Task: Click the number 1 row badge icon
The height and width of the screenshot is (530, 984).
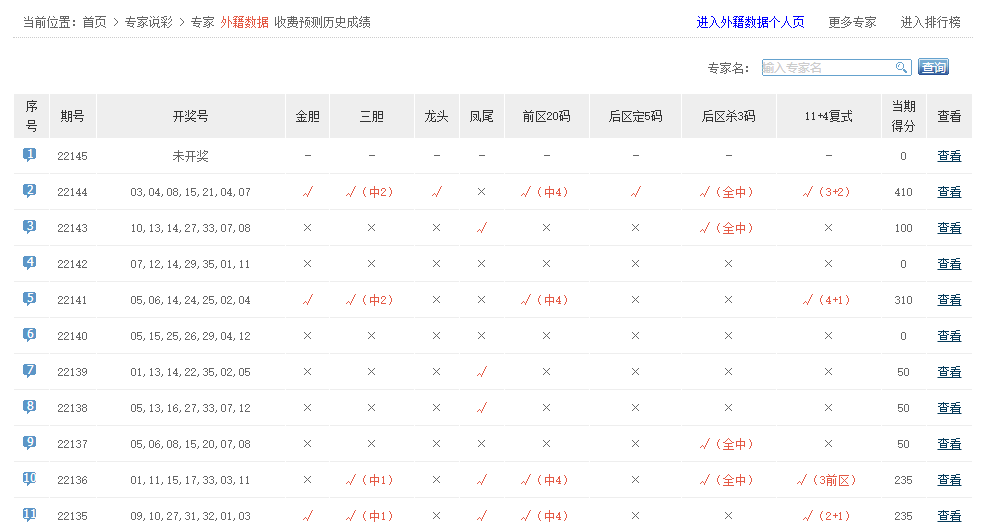Action: pos(30,155)
